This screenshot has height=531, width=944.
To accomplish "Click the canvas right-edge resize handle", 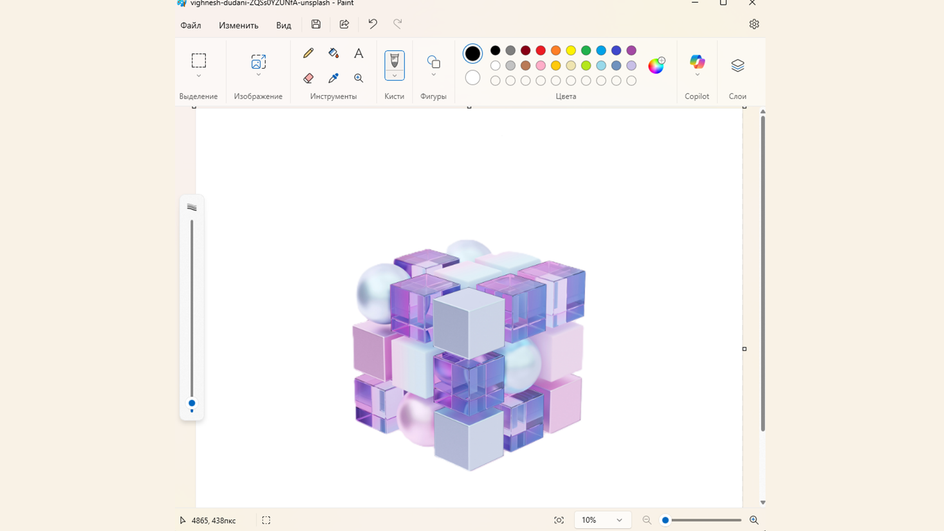I will (x=744, y=349).
